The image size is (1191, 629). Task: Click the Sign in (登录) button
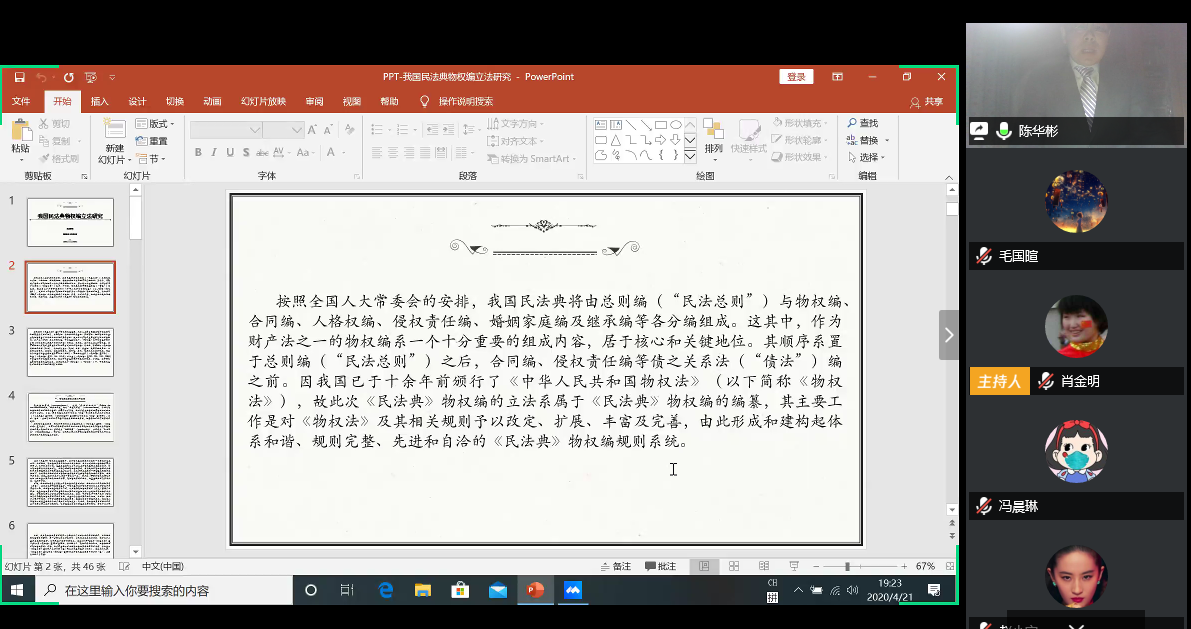click(x=796, y=77)
